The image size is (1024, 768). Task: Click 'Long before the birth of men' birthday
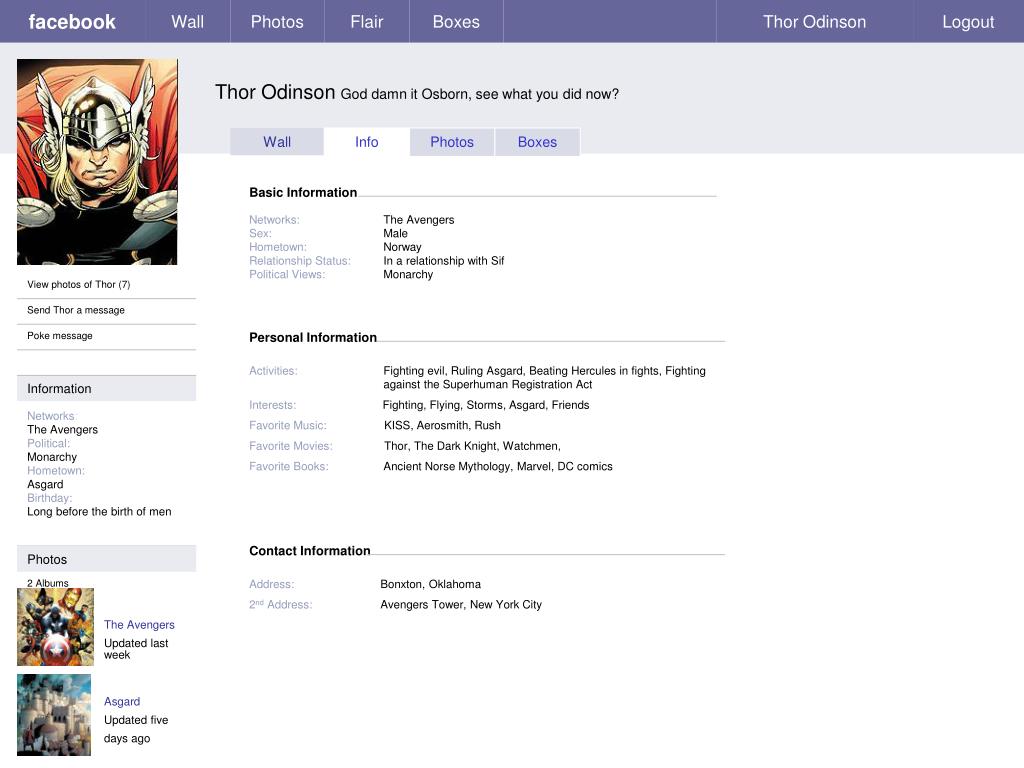point(99,511)
